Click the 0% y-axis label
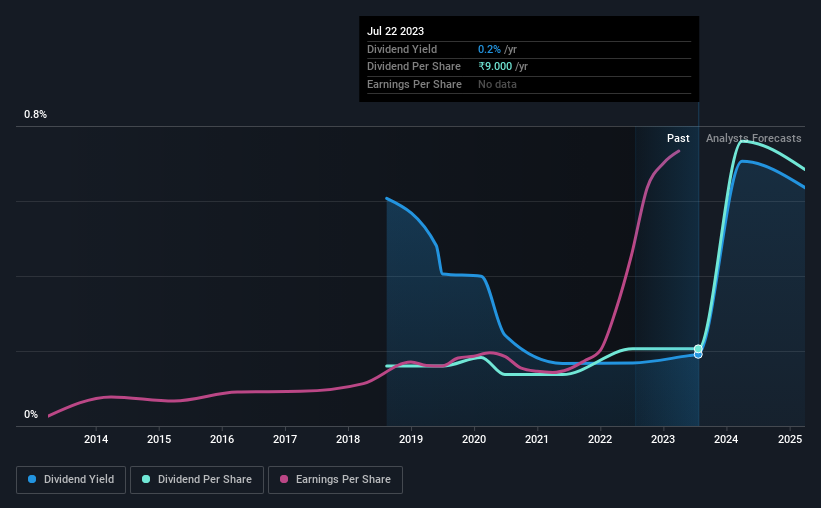821x508 pixels. 31,414
